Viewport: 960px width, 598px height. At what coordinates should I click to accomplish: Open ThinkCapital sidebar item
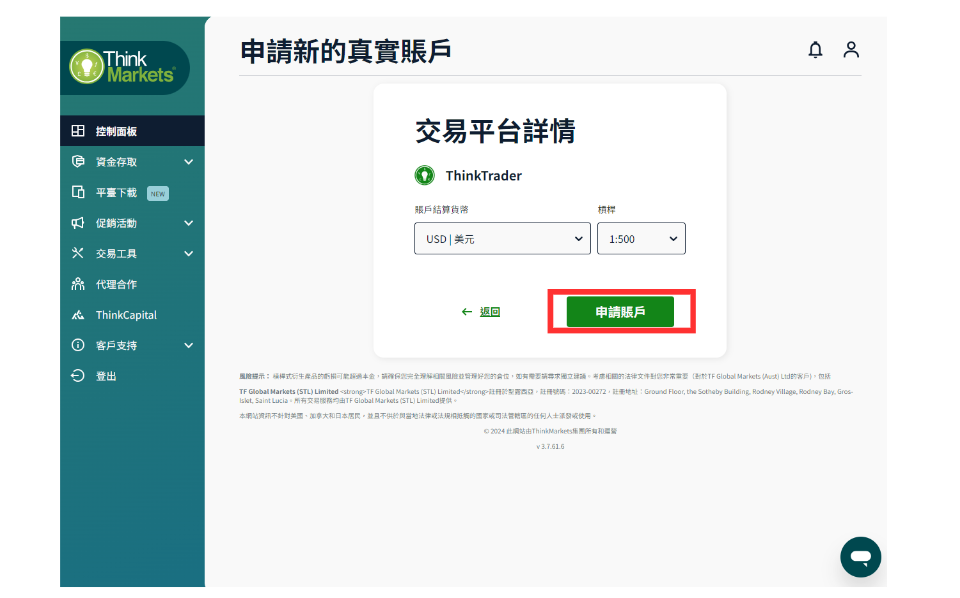[132, 315]
